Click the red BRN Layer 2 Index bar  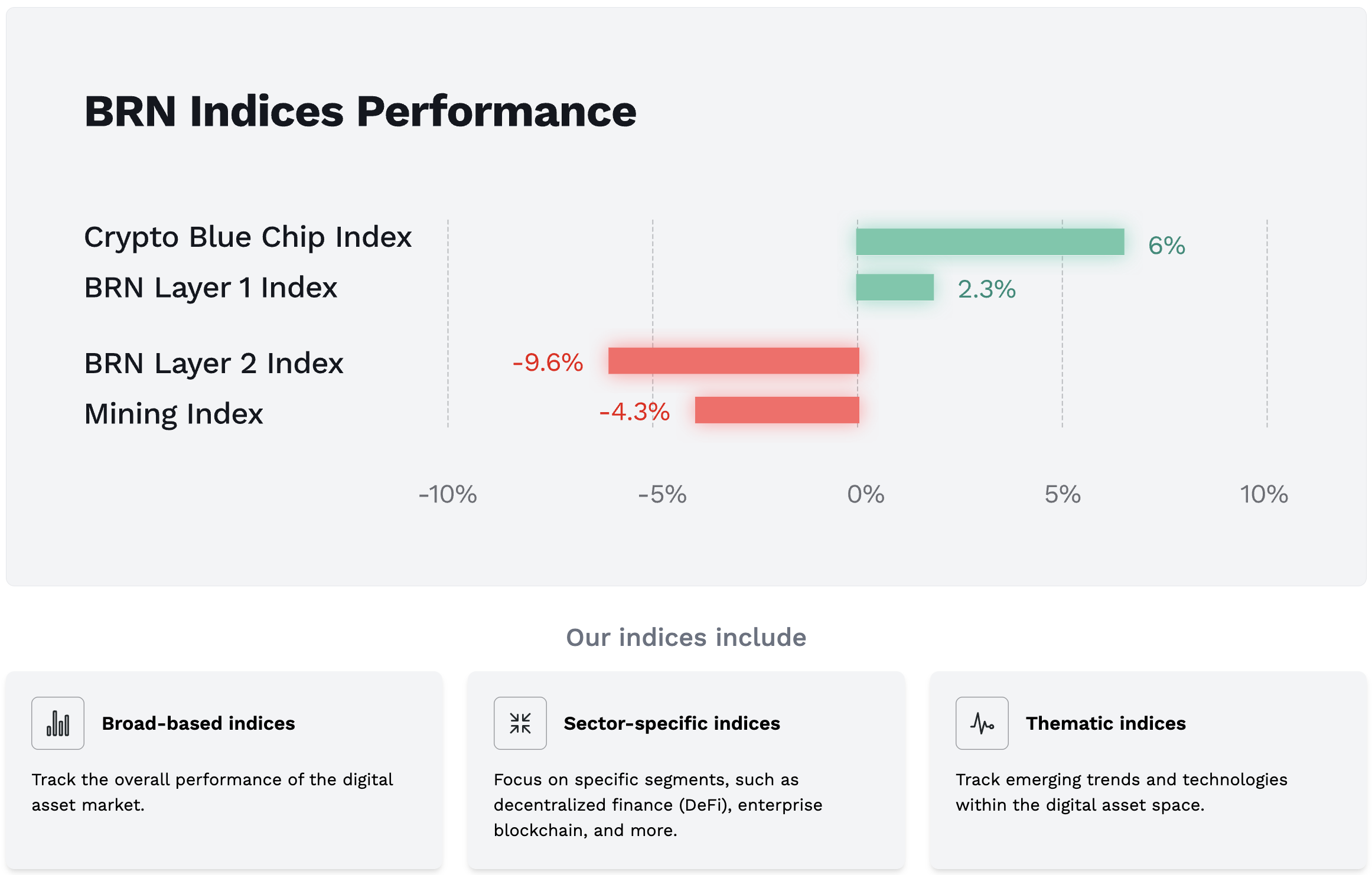coord(734,361)
